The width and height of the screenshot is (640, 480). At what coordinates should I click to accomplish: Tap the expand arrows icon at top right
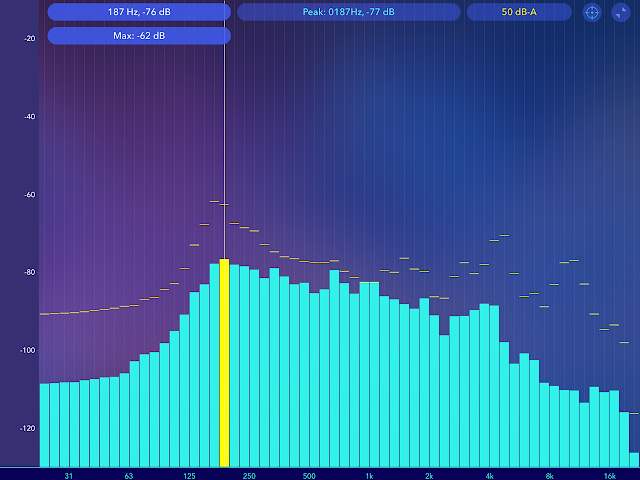[x=621, y=12]
